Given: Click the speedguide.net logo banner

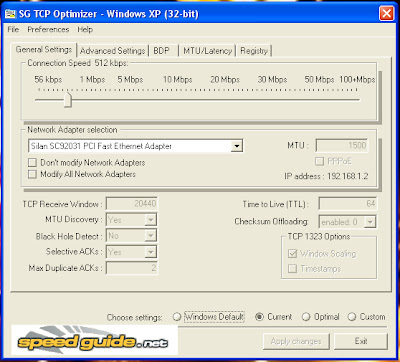Looking at the screenshot, I should coord(95,341).
